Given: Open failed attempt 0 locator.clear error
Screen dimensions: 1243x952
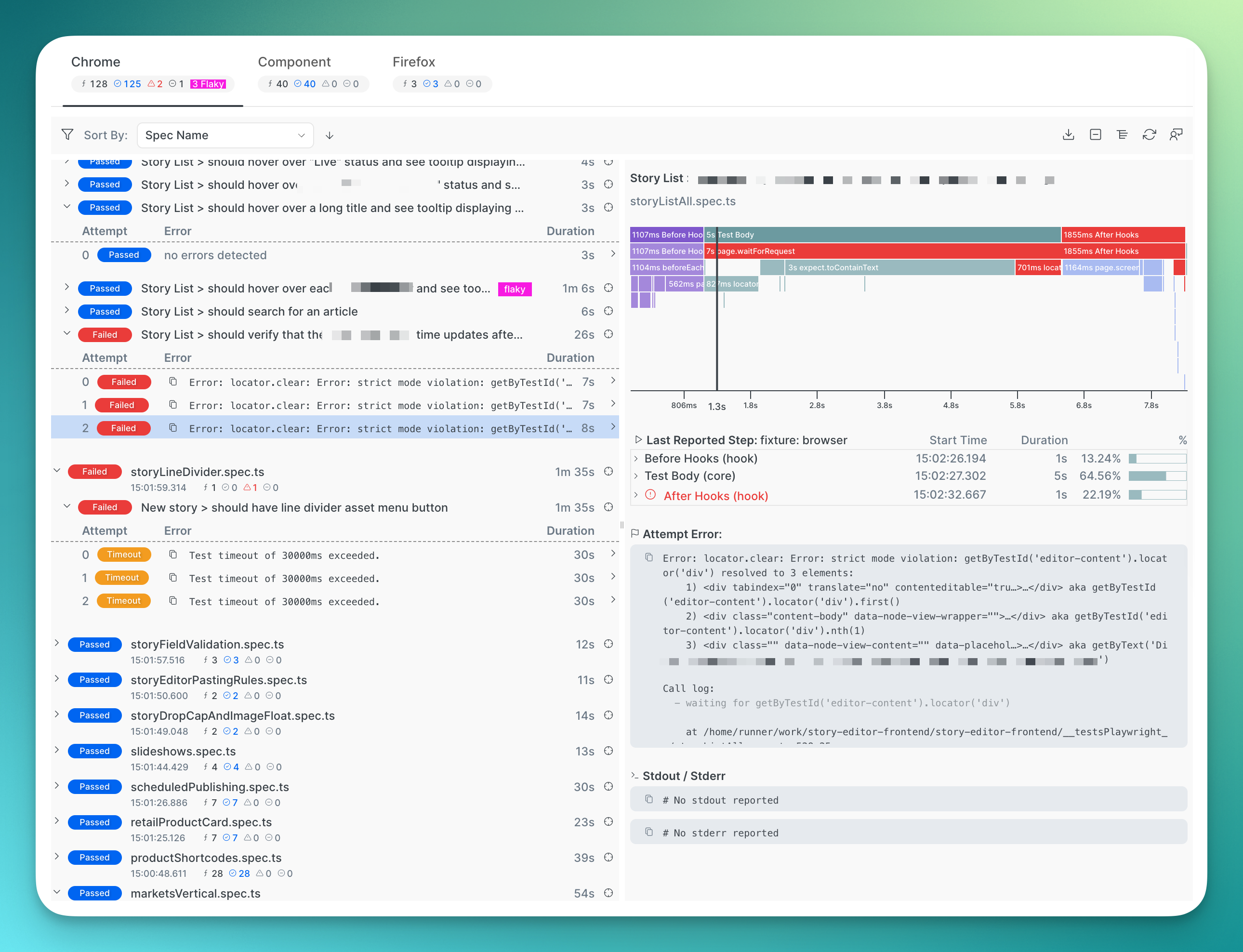Looking at the screenshot, I should pyautogui.click(x=380, y=383).
